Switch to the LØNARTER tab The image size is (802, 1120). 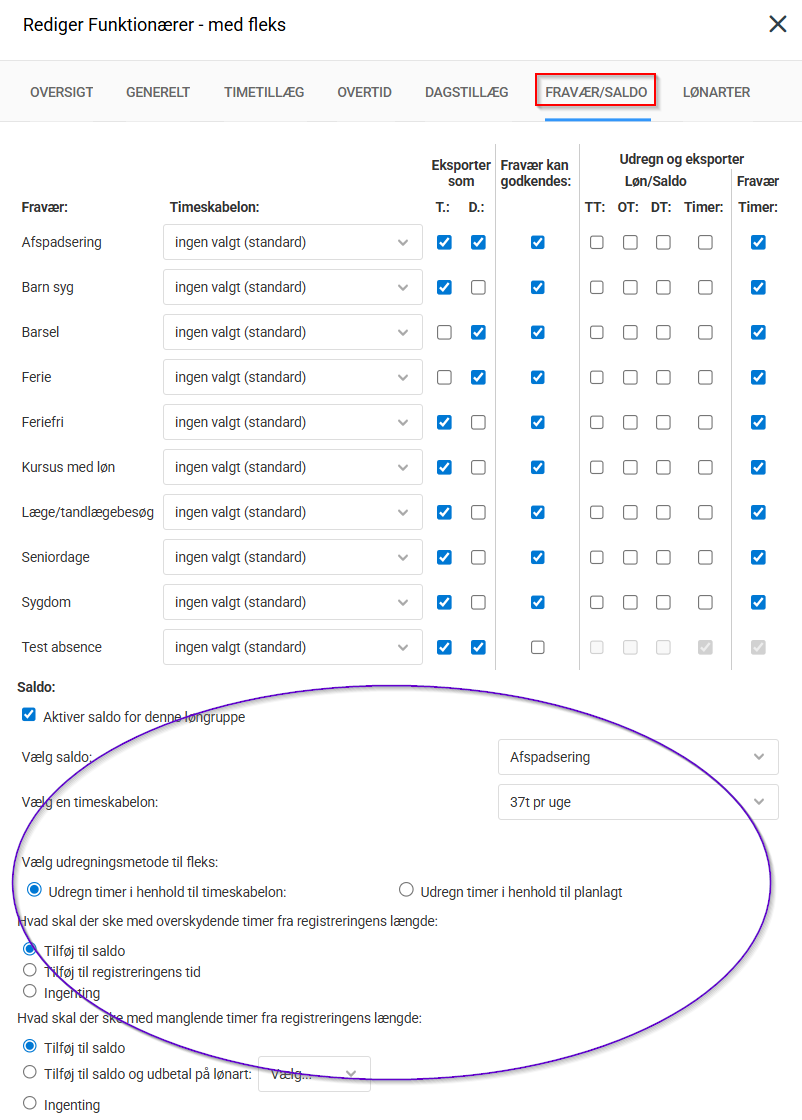coord(716,92)
